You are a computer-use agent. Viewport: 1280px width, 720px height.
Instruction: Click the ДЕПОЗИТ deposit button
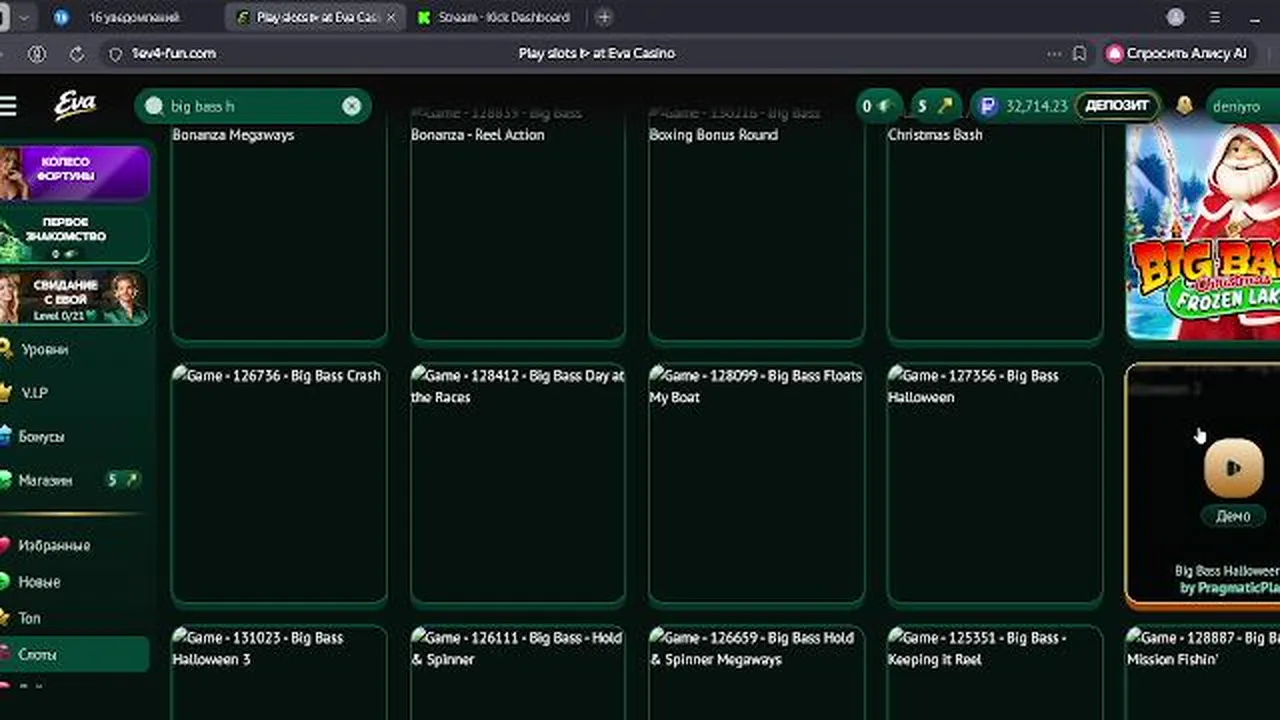(x=1116, y=106)
